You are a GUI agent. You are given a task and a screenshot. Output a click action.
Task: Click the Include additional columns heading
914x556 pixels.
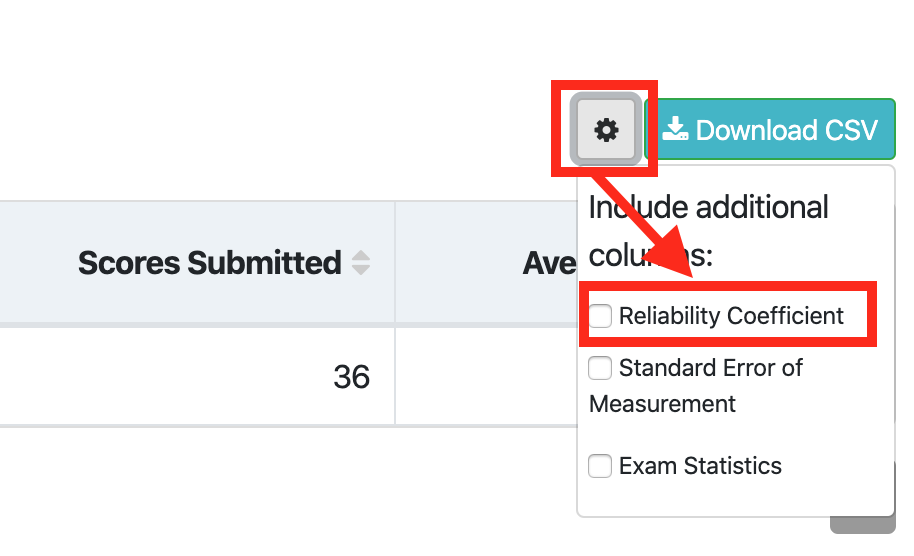pos(708,231)
